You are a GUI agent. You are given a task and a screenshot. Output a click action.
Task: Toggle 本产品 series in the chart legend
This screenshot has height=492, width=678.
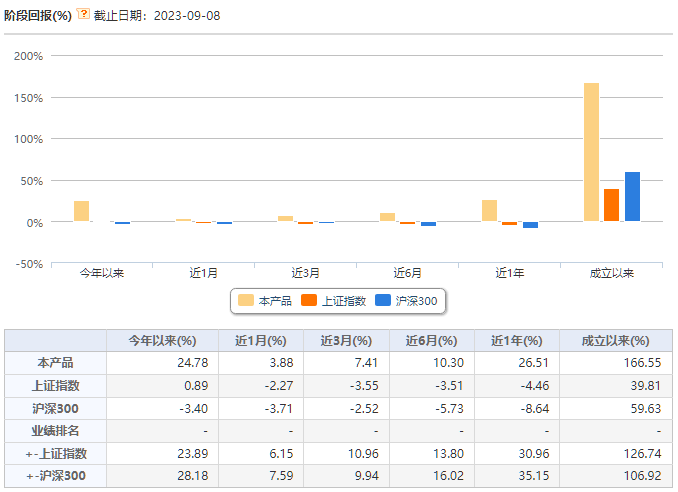(265, 300)
